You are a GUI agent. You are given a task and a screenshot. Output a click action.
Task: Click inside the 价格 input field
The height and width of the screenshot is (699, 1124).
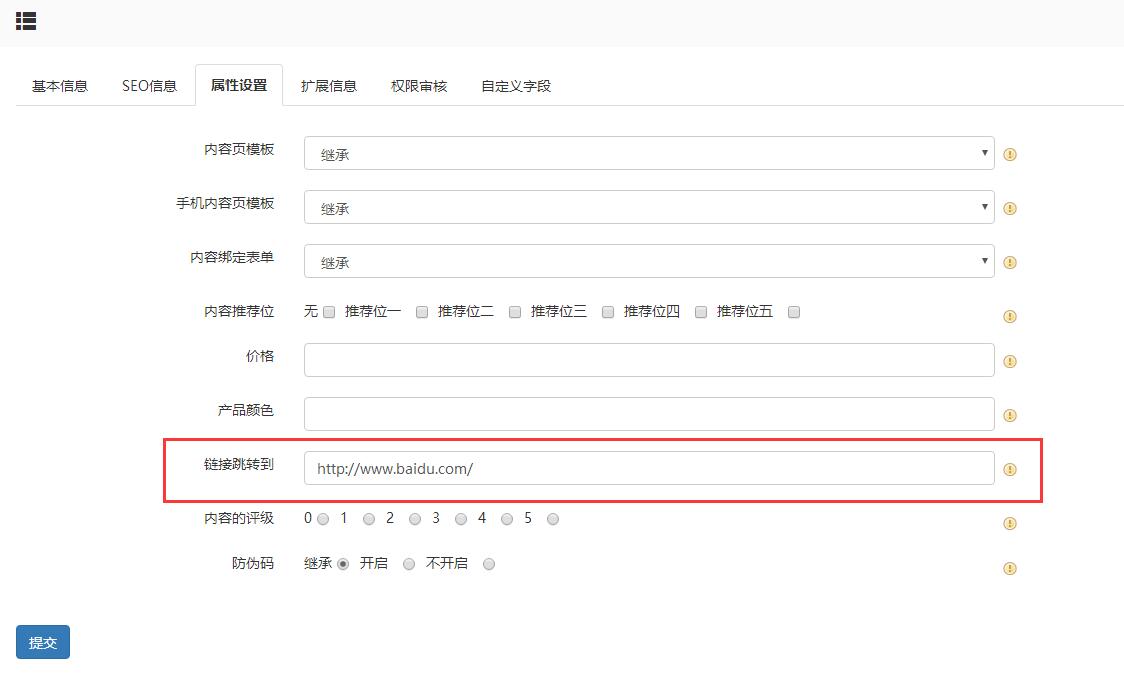(x=648, y=360)
